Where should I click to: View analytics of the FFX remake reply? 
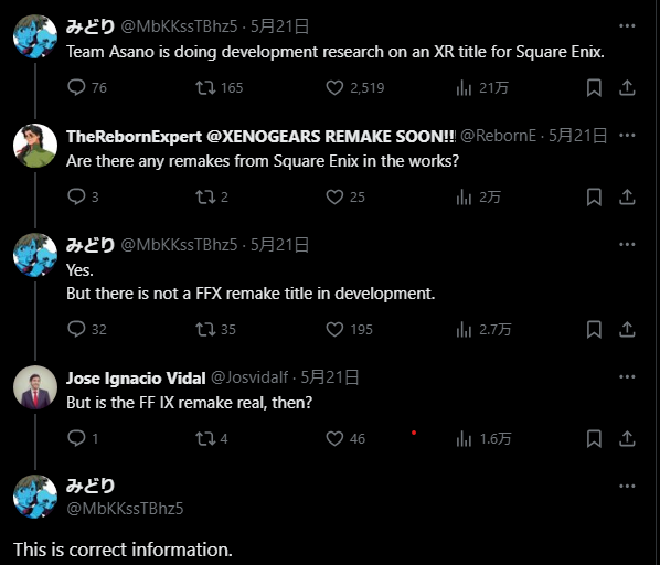(x=463, y=329)
